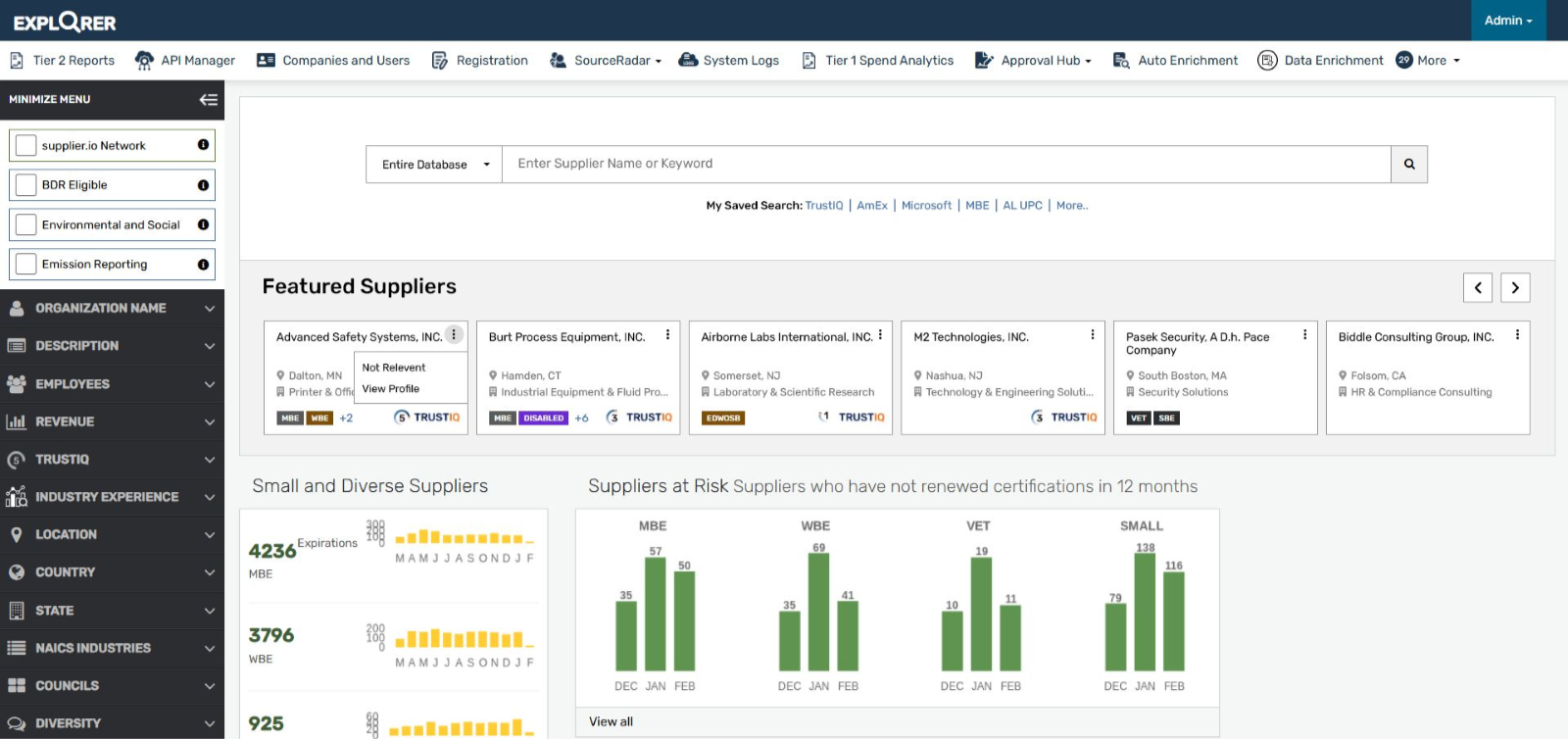The width and height of the screenshot is (1568, 739).
Task: Click EDWOSB badge on Airborne Labs card
Action: pos(723,419)
